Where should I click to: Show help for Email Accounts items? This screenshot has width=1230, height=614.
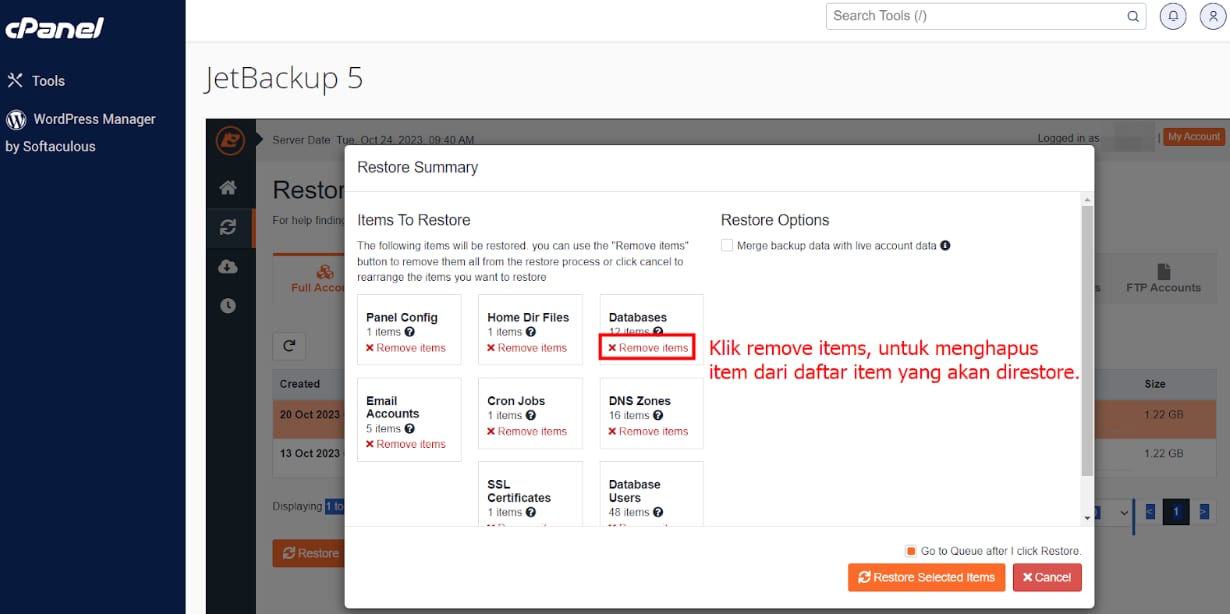409,428
